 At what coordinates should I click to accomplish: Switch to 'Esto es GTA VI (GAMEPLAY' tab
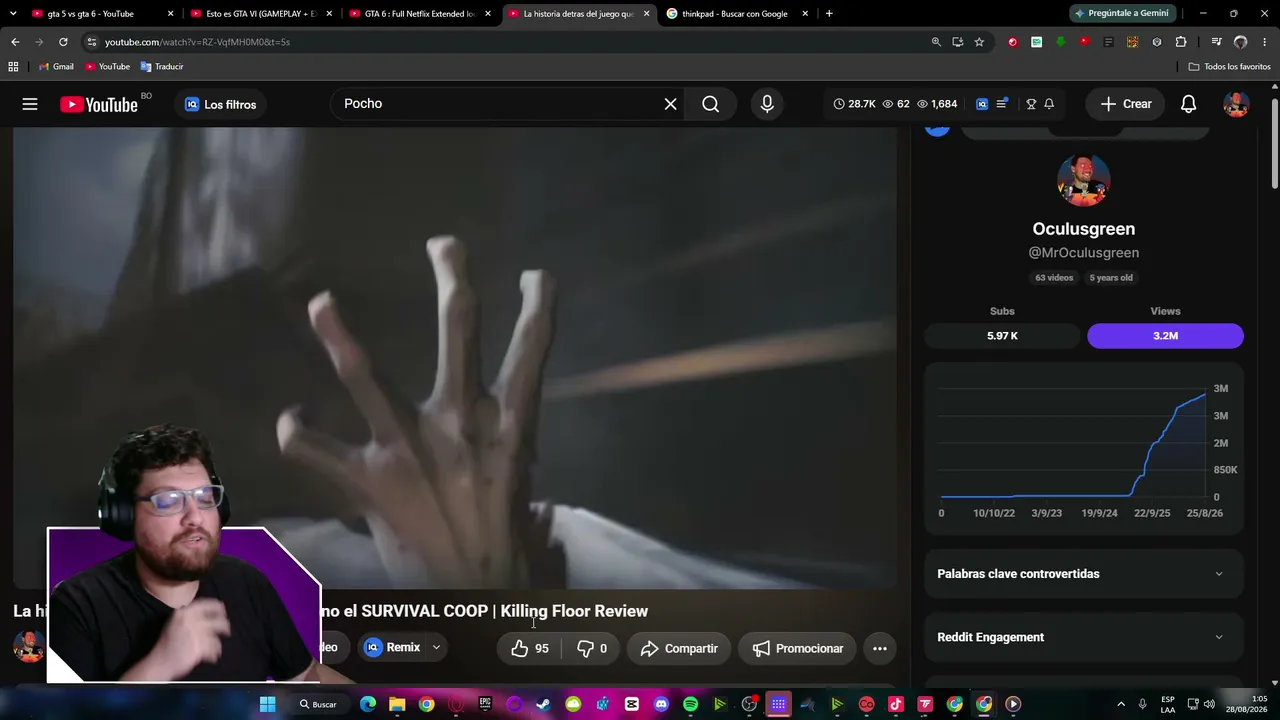point(260,14)
